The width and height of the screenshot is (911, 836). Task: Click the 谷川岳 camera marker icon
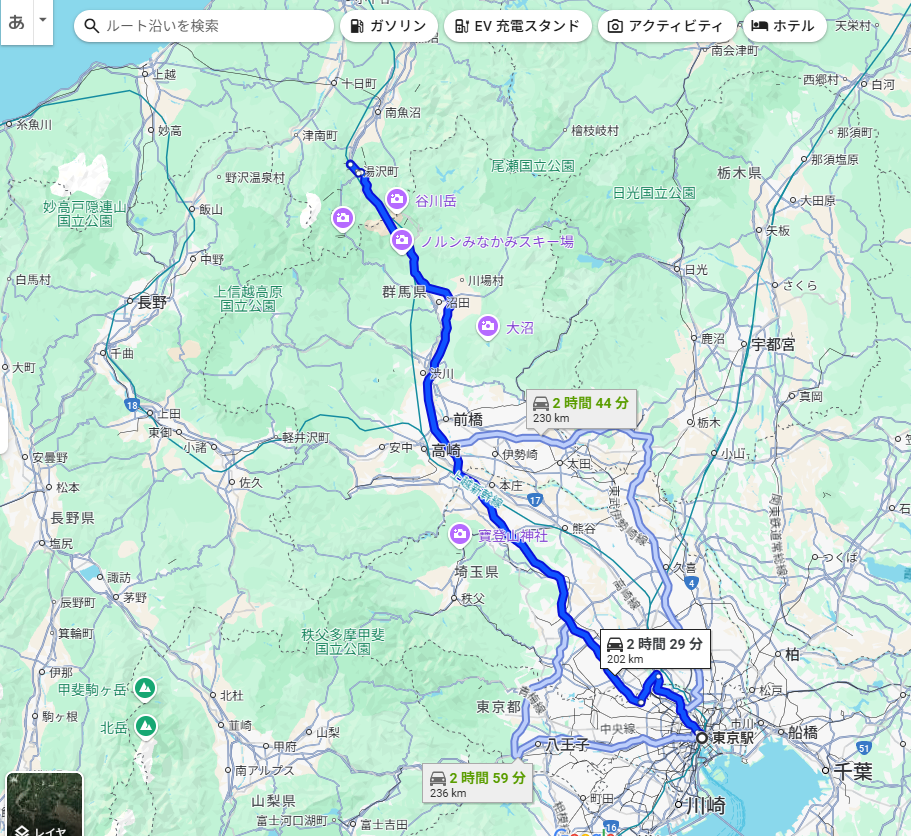[x=397, y=199]
